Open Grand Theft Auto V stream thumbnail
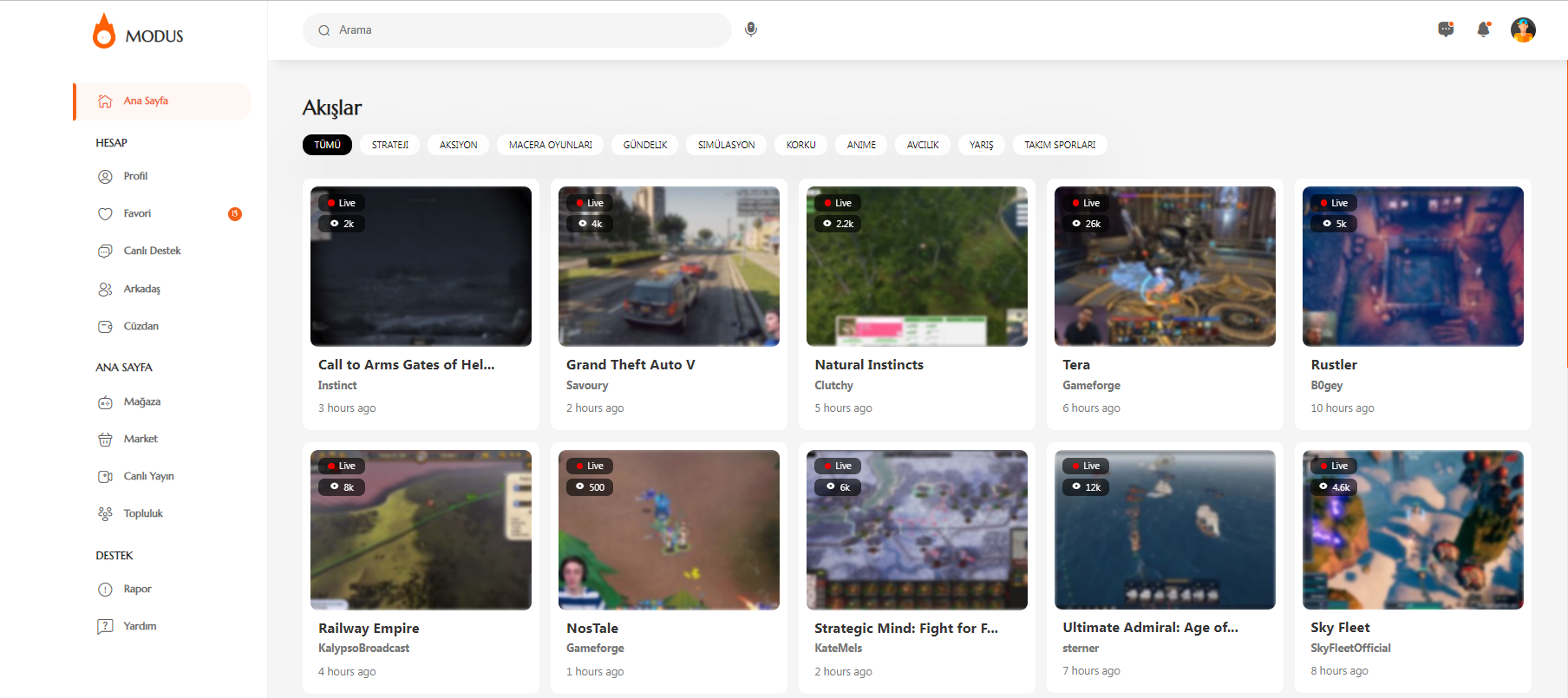 coord(669,266)
